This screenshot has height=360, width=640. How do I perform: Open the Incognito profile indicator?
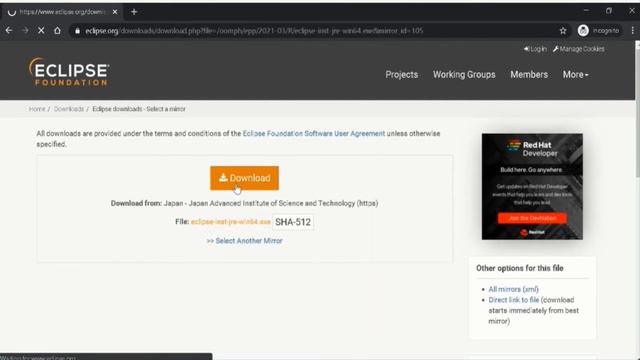(599, 31)
